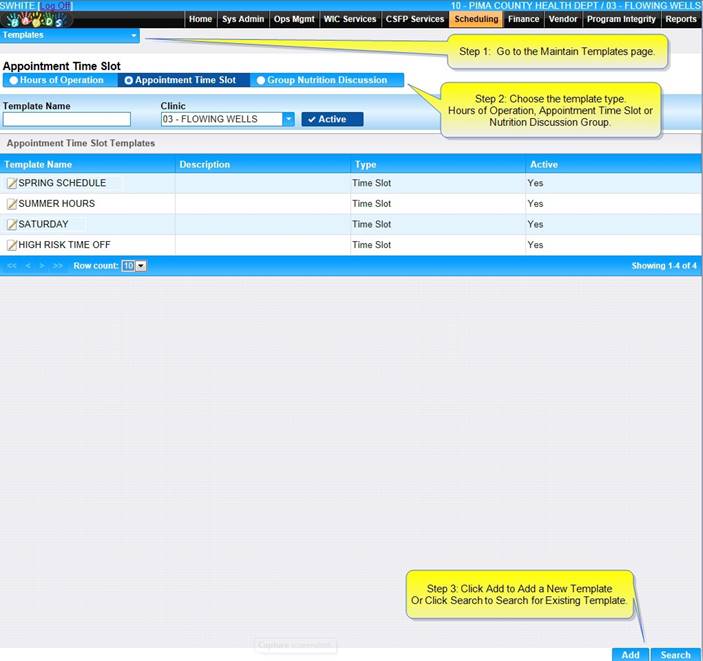Go to next page of results
Image resolution: width=703 pixels, height=661 pixels.
tap(42, 266)
